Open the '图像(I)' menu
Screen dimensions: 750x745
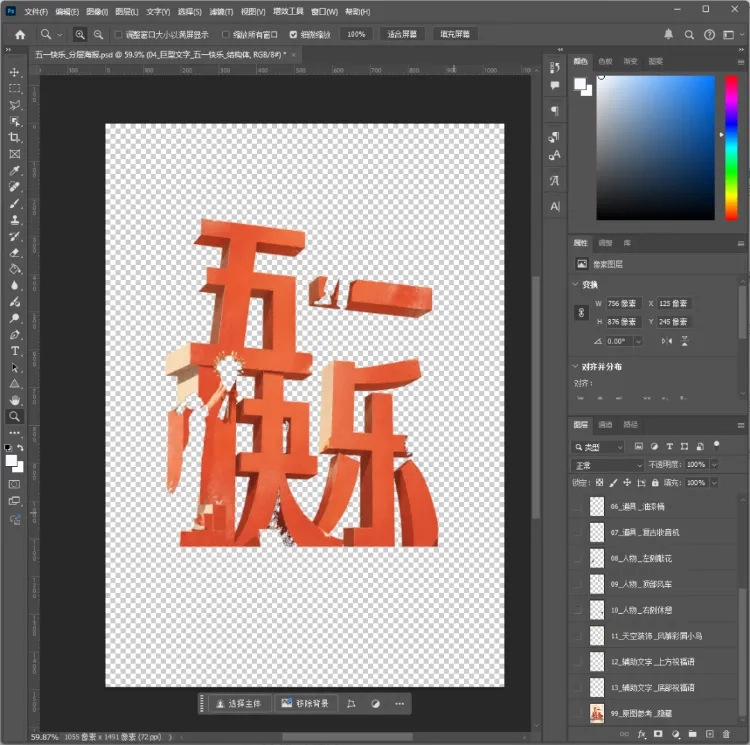pos(97,11)
